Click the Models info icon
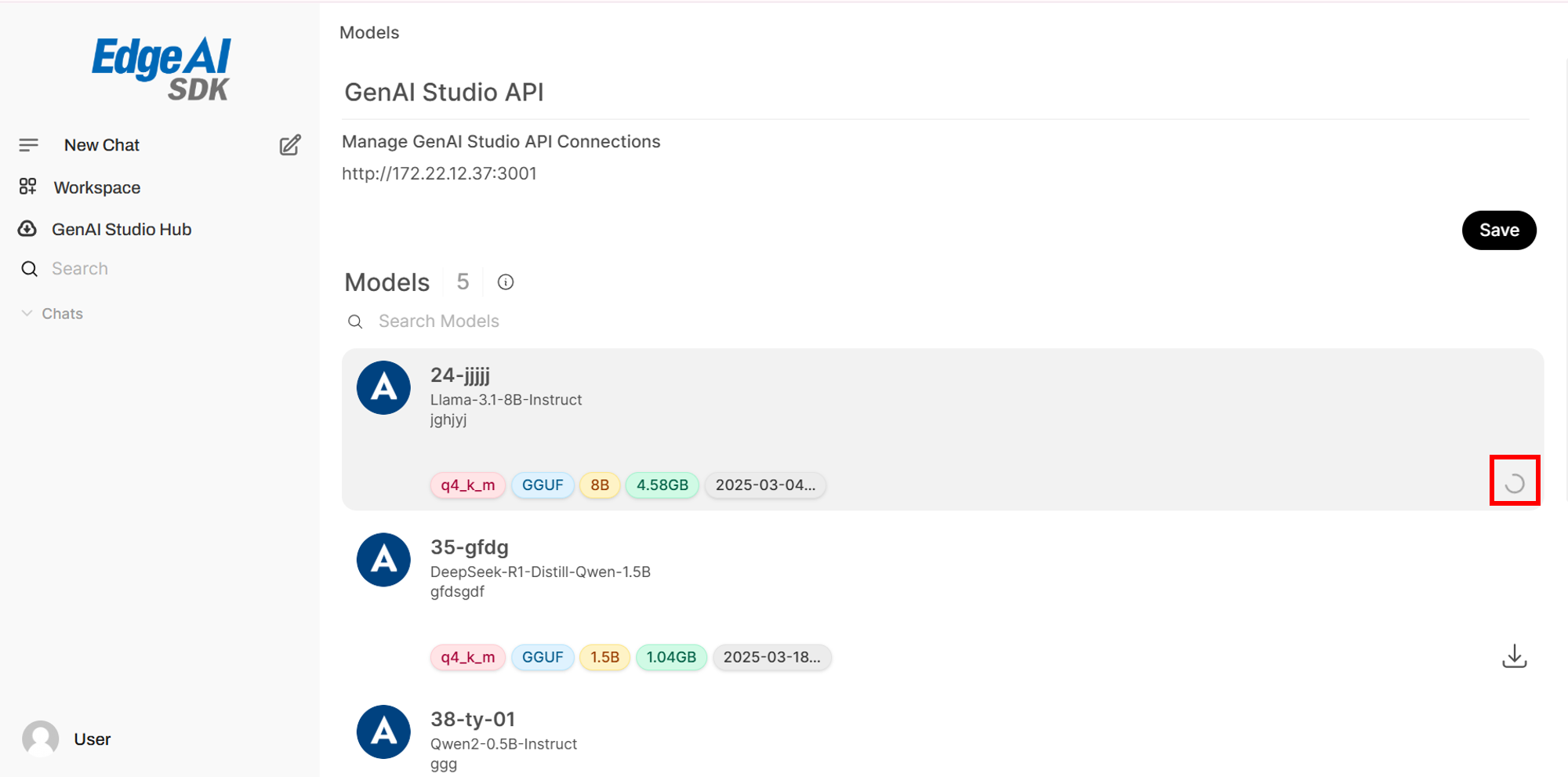Screen dimensions: 1568x777 (x=506, y=282)
